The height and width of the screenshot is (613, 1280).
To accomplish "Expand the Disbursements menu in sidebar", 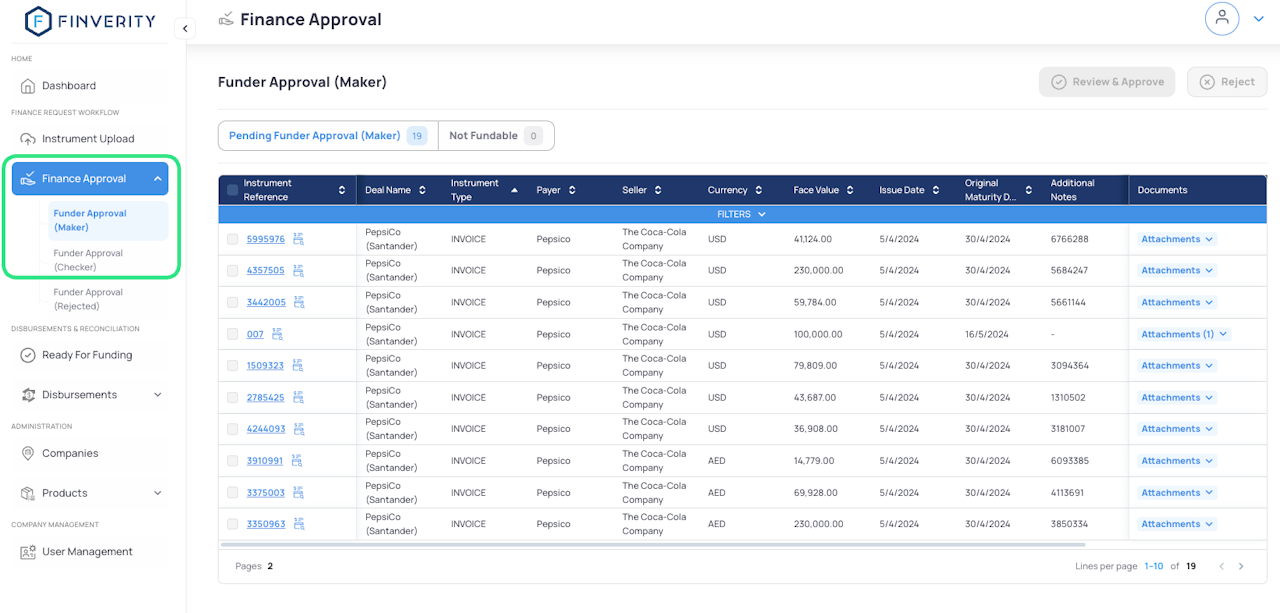I will (157, 395).
